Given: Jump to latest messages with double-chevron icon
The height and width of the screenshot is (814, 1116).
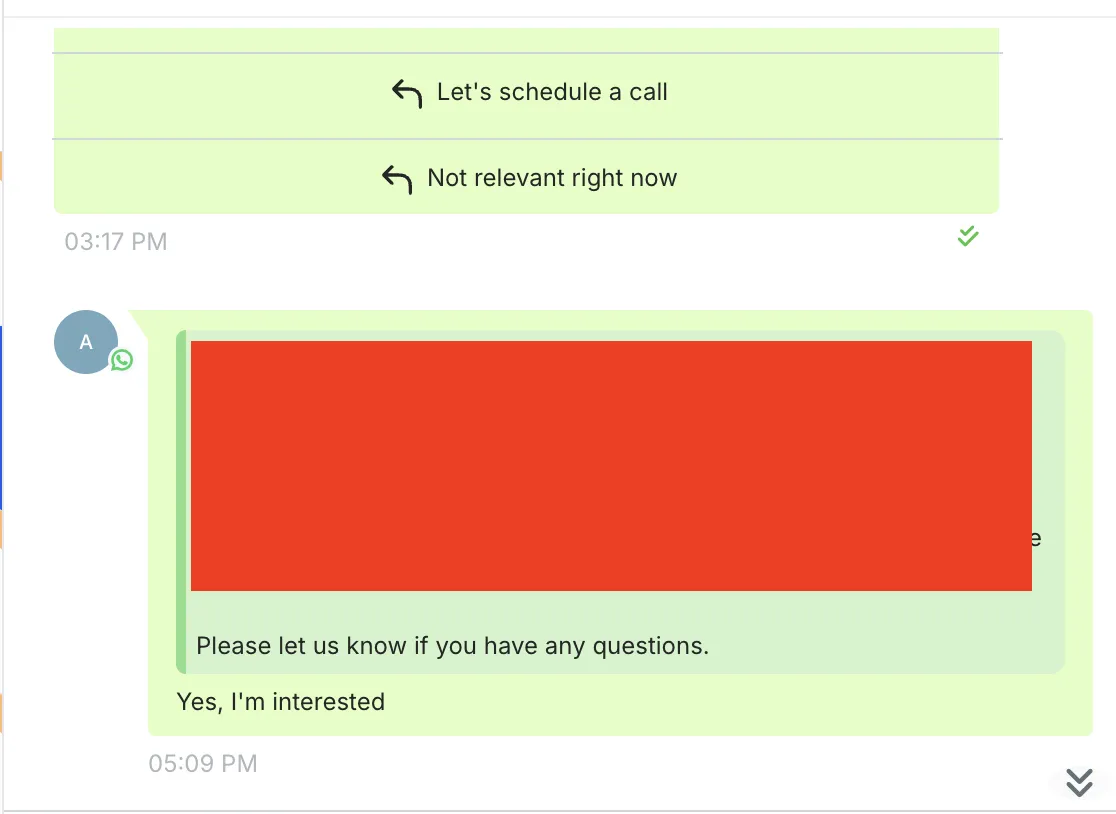Looking at the screenshot, I should (x=1079, y=782).
